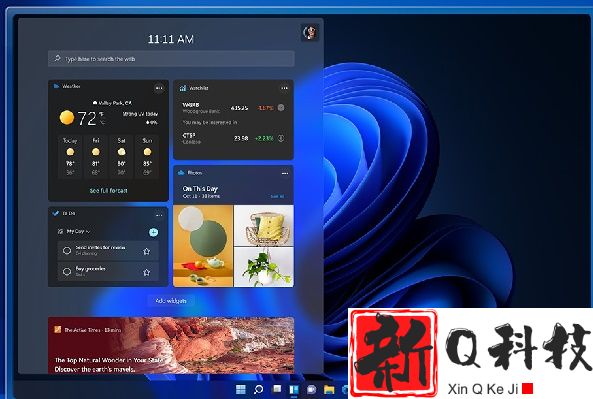Click 'See all' in Photos widget
The height and width of the screenshot is (399, 593).
(x=277, y=196)
